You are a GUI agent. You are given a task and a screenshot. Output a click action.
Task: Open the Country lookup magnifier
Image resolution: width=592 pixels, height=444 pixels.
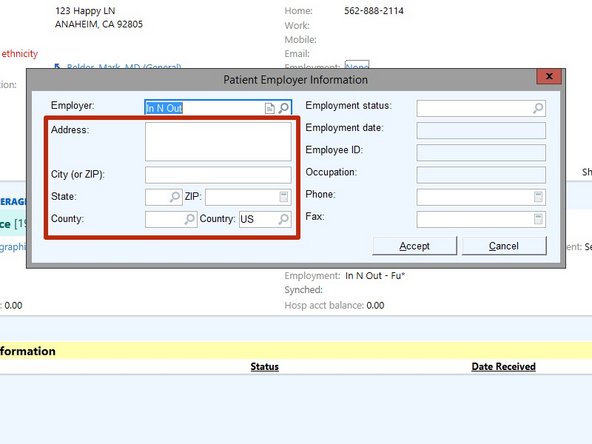(284, 219)
